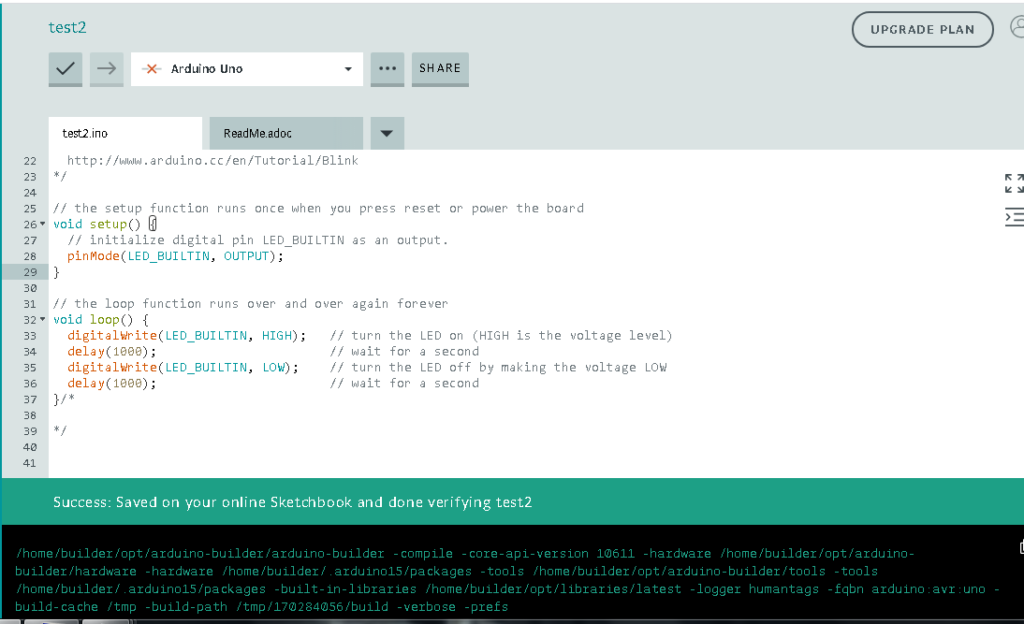Open the user profile icon
This screenshot has width=1024, height=624.
(1016, 28)
